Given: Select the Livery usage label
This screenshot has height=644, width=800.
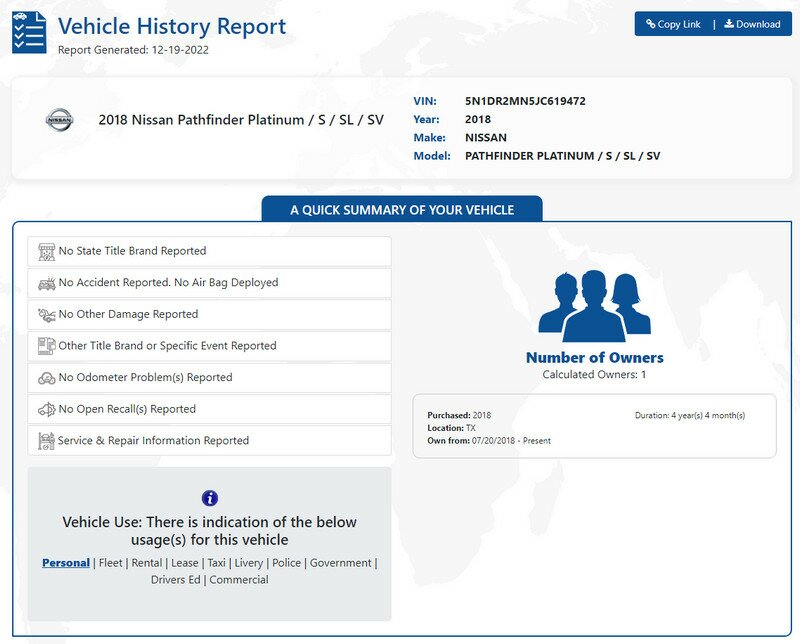Looking at the screenshot, I should click(248, 563).
